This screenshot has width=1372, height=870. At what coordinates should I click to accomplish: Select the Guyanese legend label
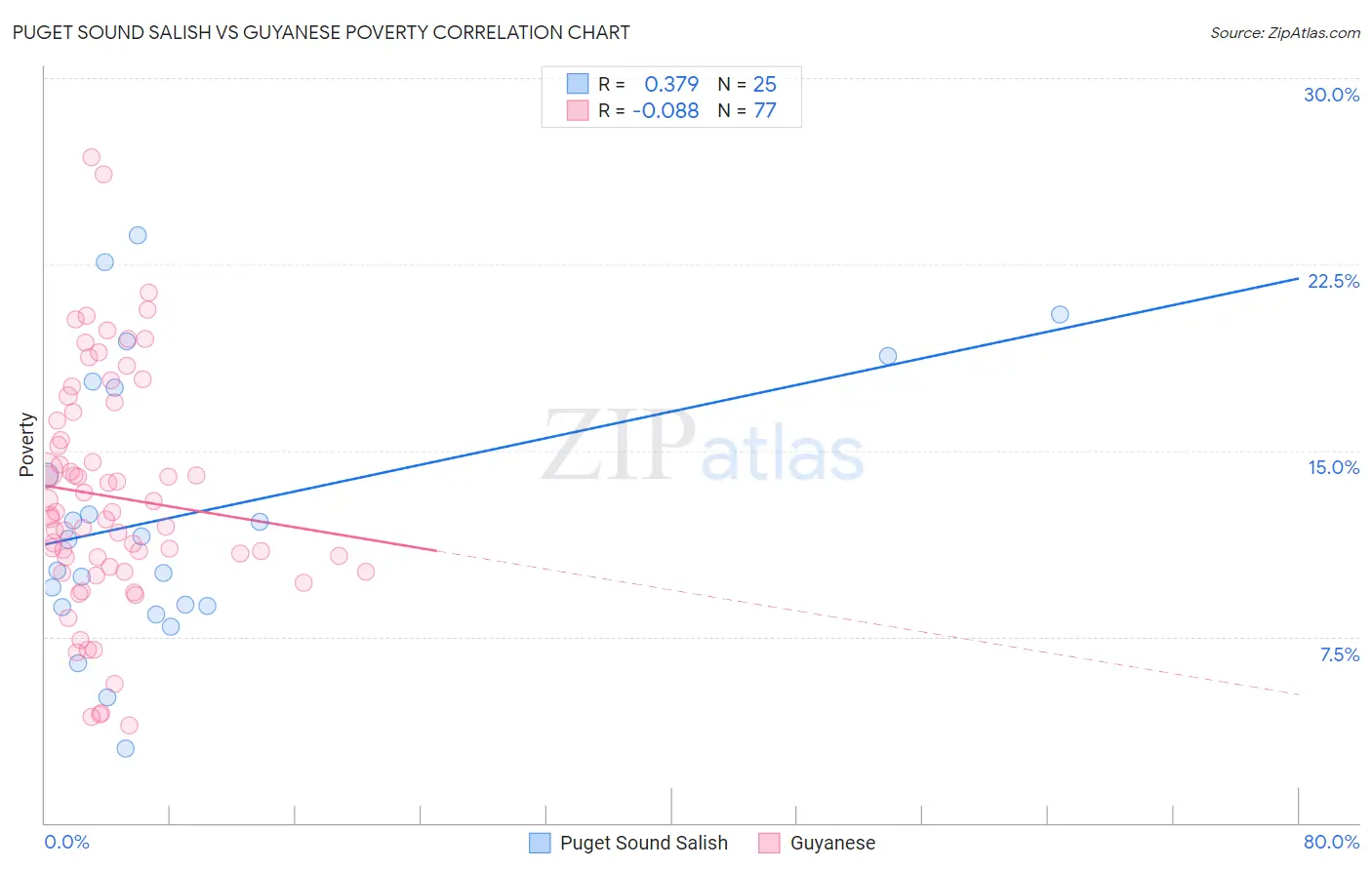(x=832, y=843)
